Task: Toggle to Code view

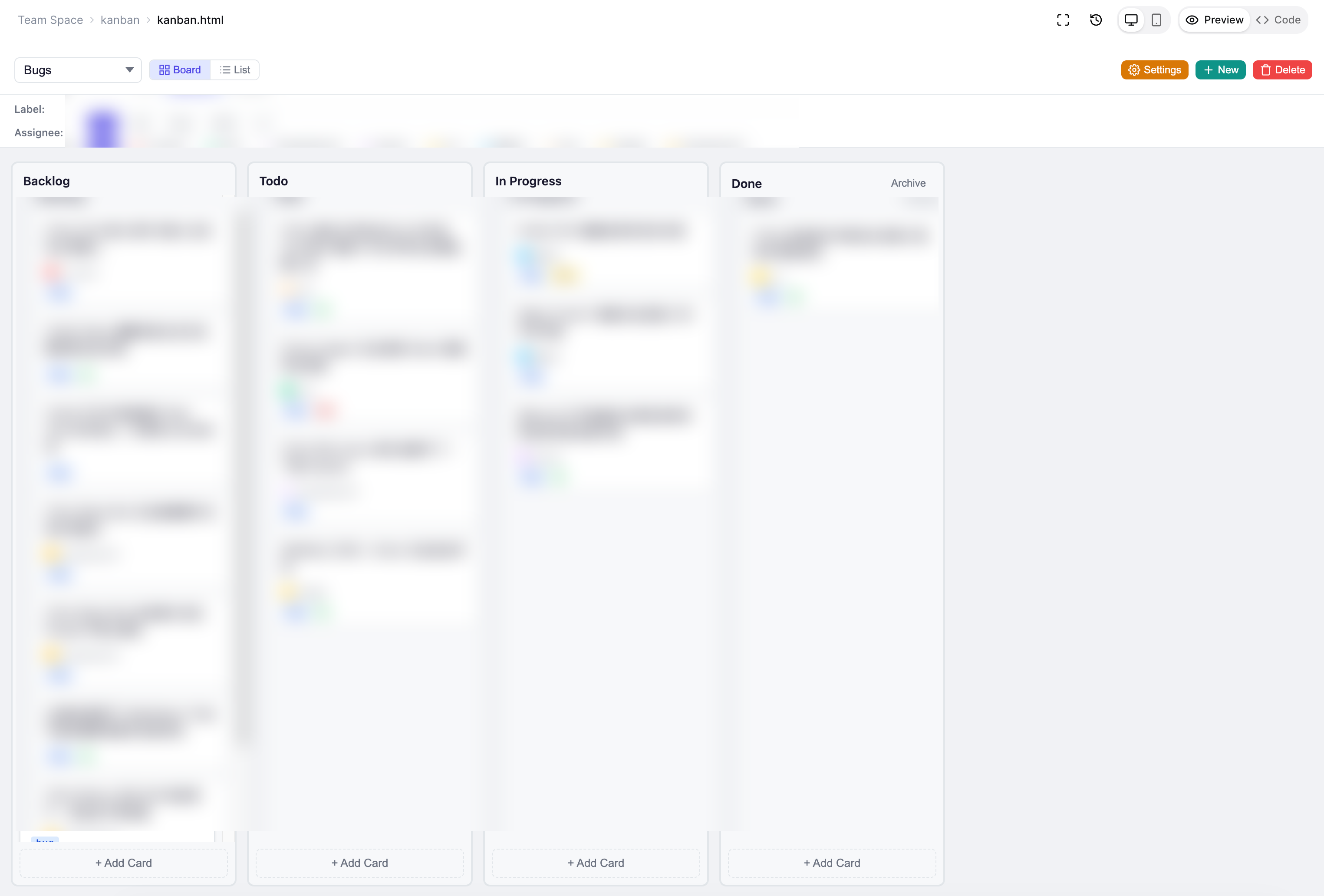Action: pyautogui.click(x=1278, y=20)
